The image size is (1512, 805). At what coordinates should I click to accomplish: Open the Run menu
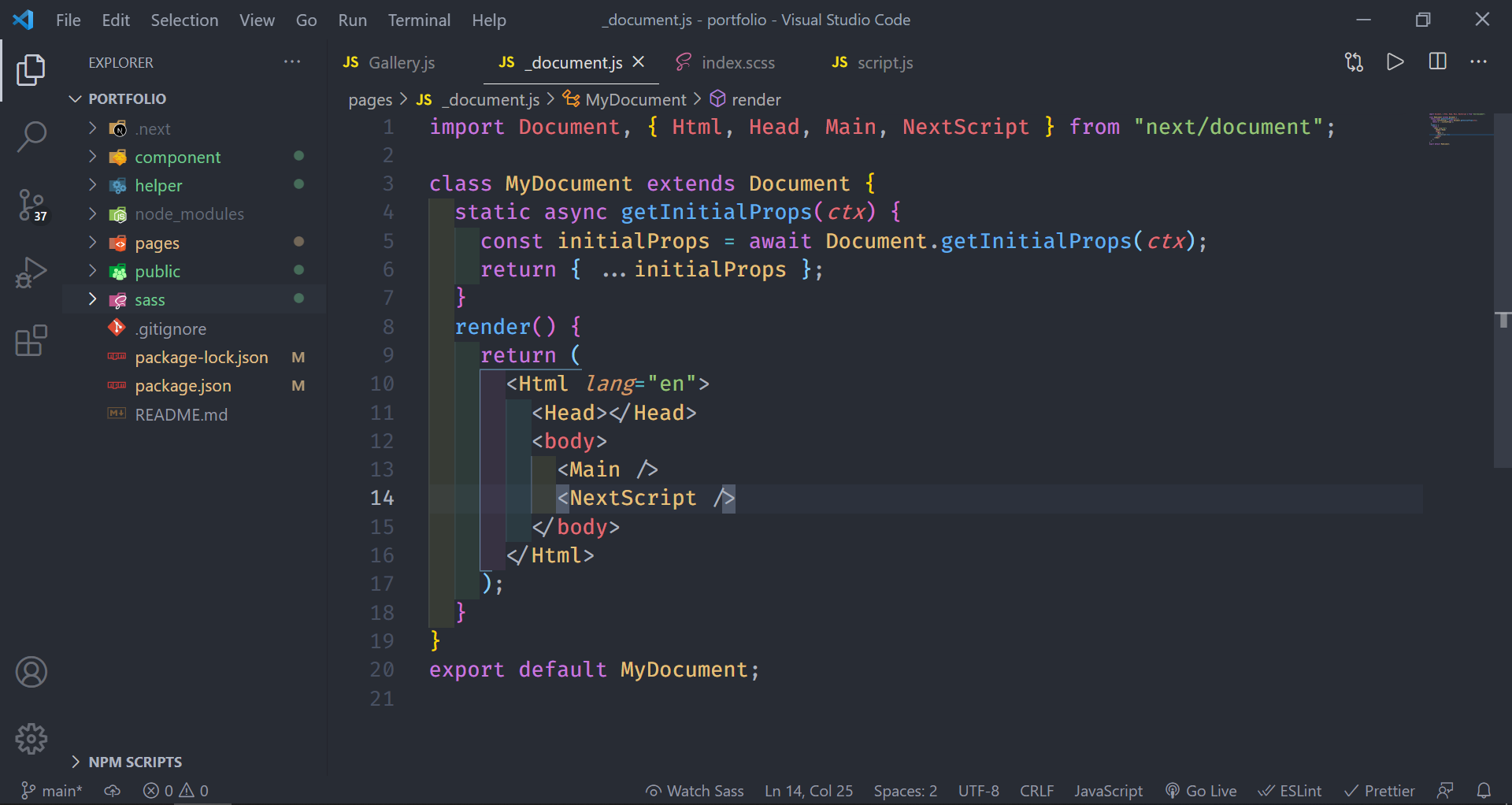352,20
